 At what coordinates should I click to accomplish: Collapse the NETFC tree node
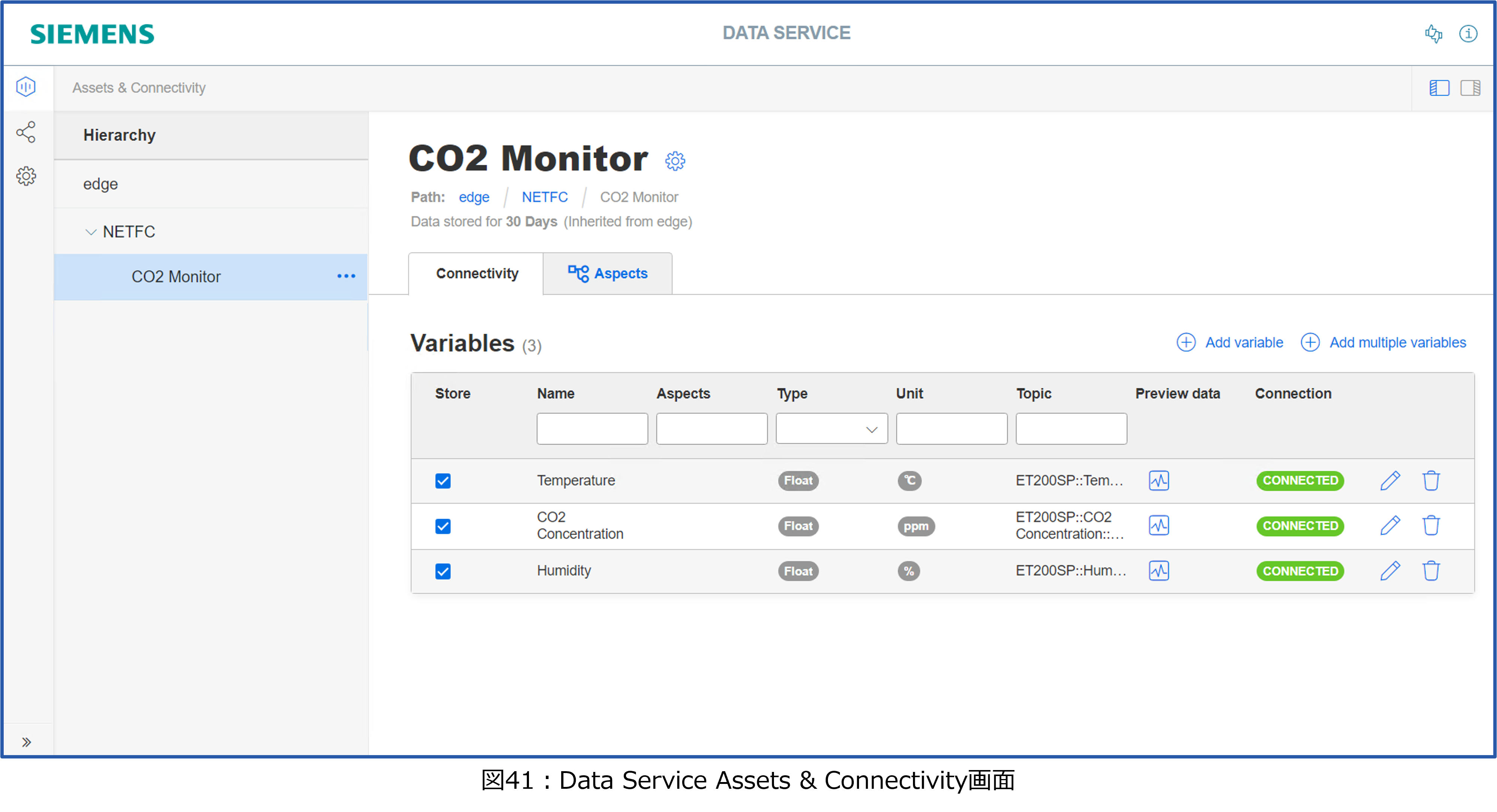[91, 232]
